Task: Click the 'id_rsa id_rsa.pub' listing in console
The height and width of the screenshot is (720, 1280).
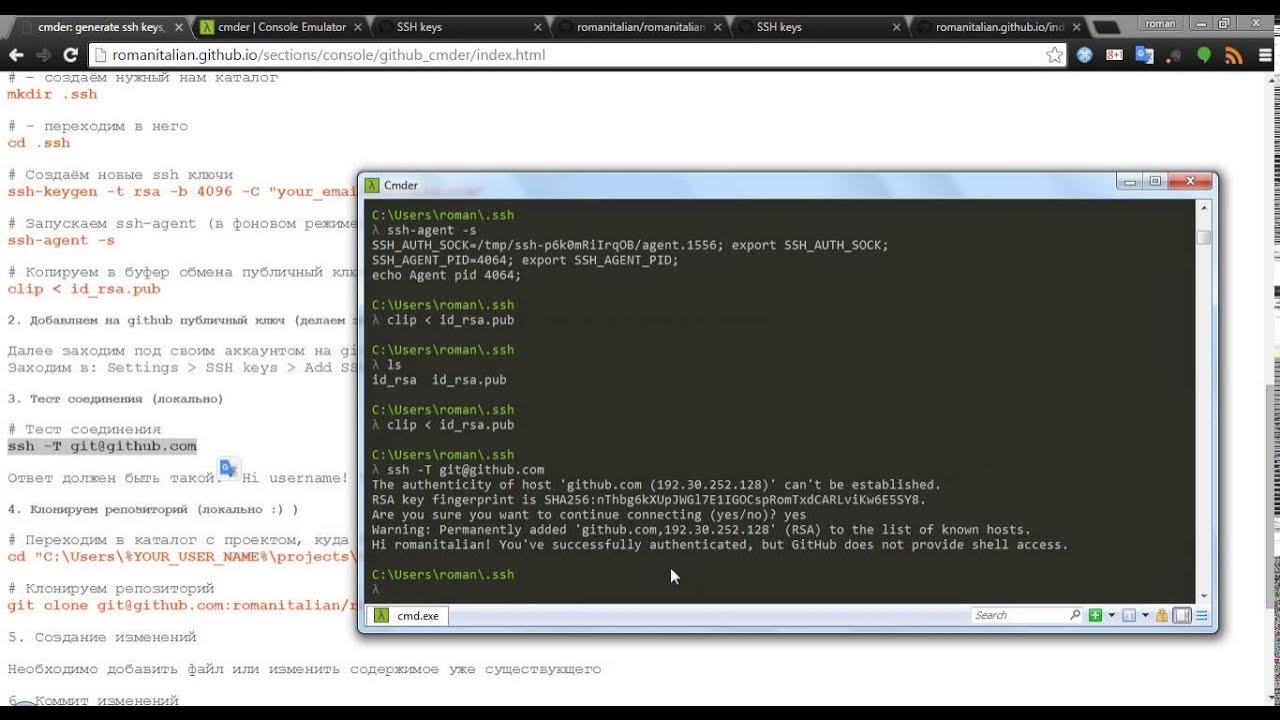Action: (x=439, y=380)
